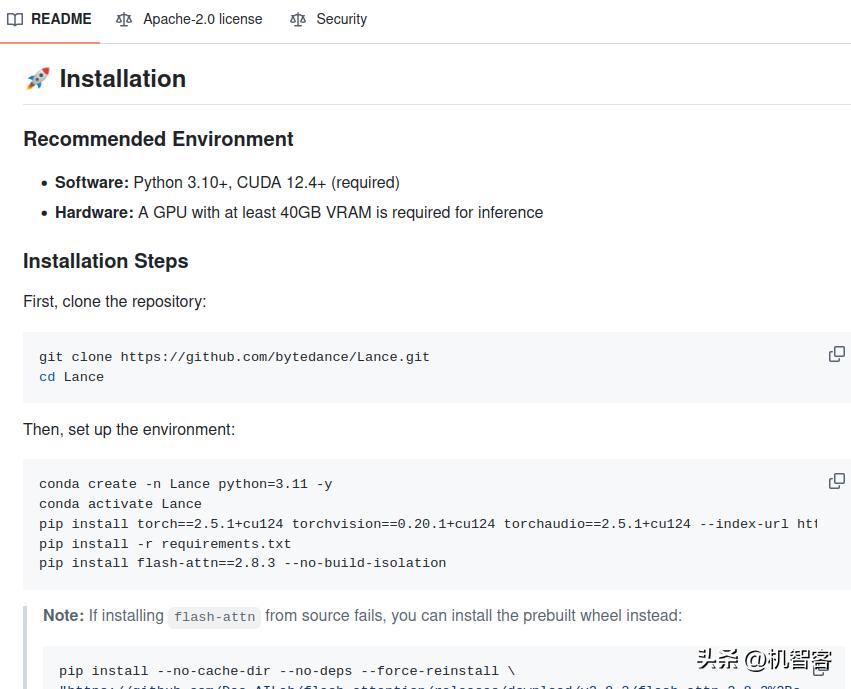Click the flash-attn==2.8.3 install line
The width and height of the screenshot is (851, 689).
(242, 563)
